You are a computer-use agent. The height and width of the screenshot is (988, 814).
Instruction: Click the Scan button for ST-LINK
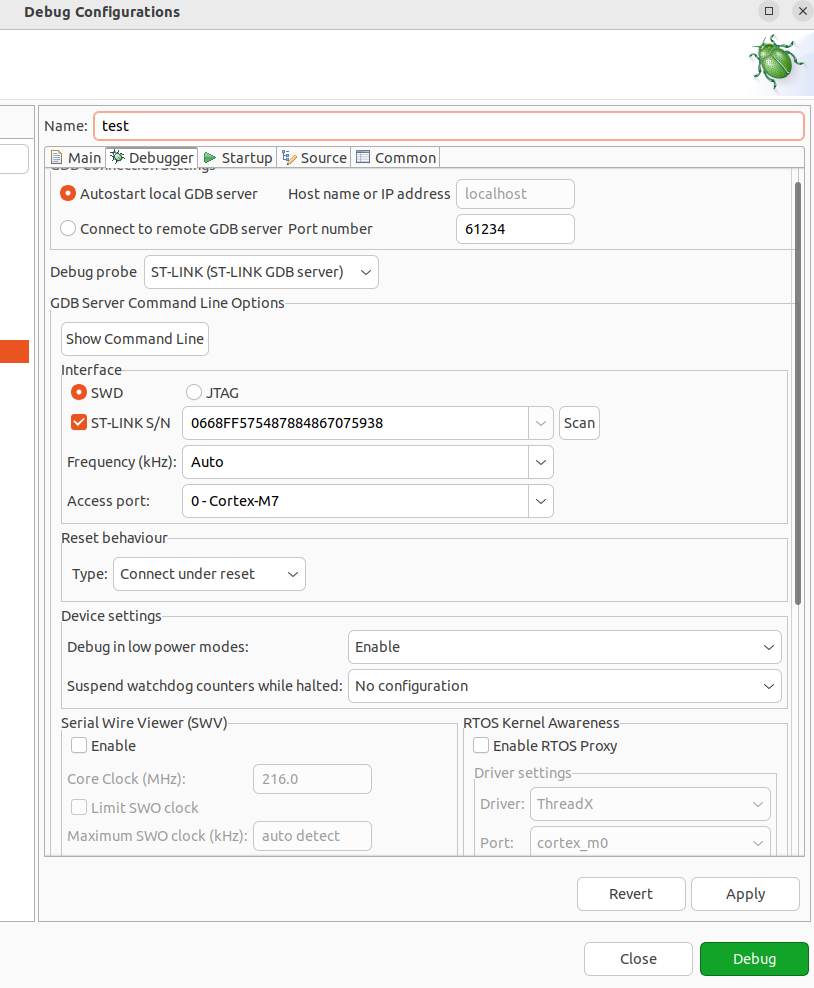579,423
